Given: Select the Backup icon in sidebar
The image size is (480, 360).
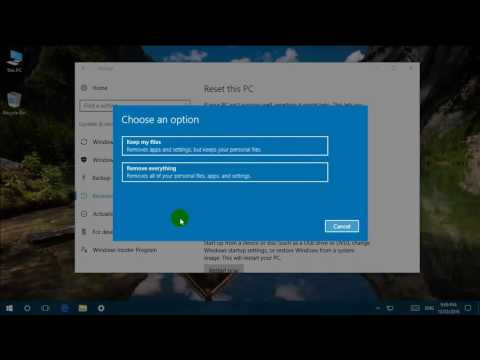Looking at the screenshot, I should [x=84, y=178].
